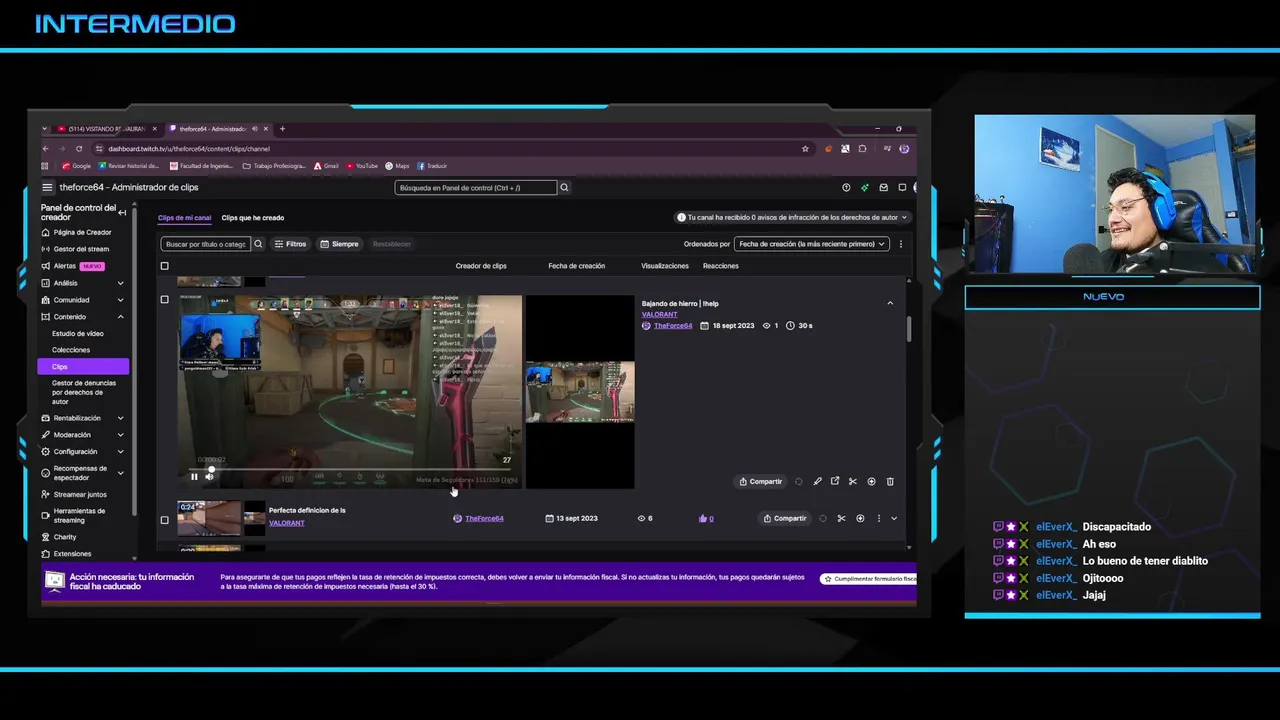
Task: Open Gestor del stream in sidebar
Action: pos(81,249)
